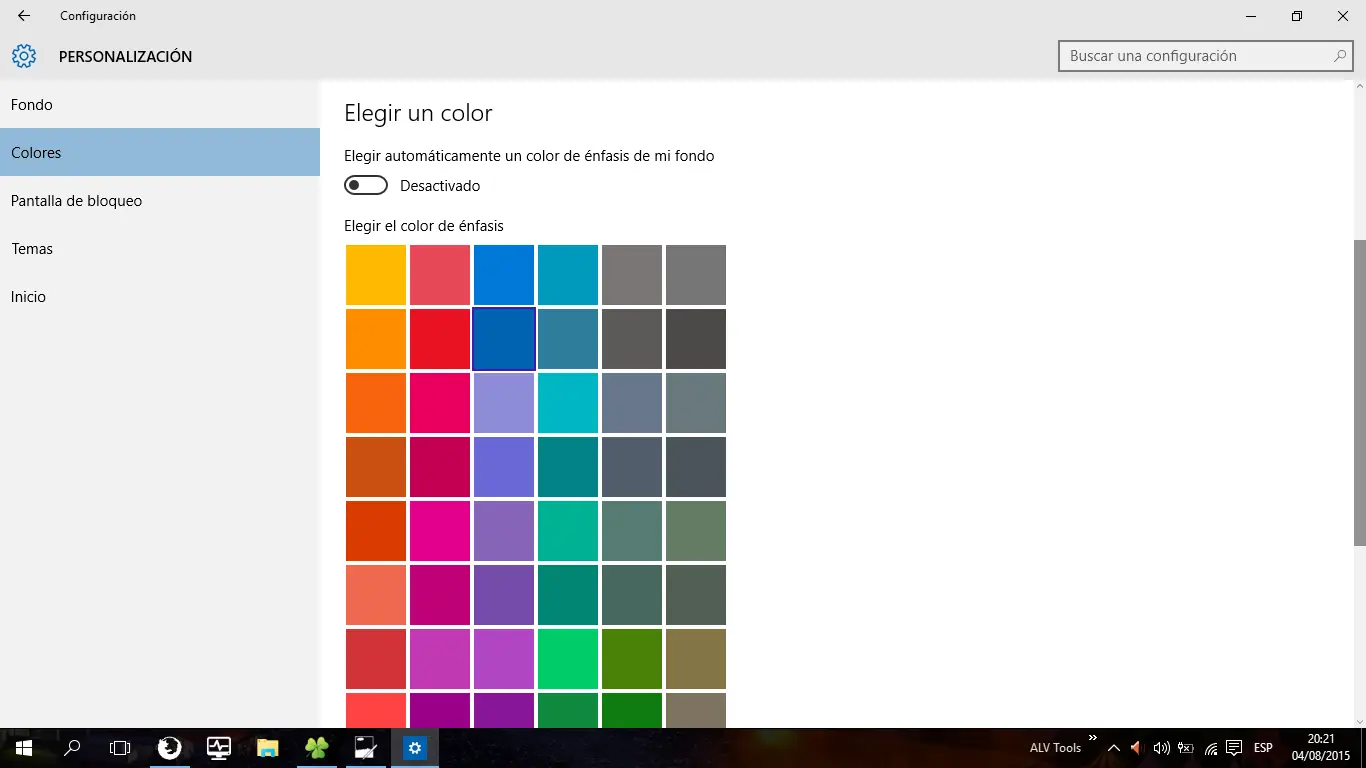Open the notifications icon in the system tray

click(1233, 747)
